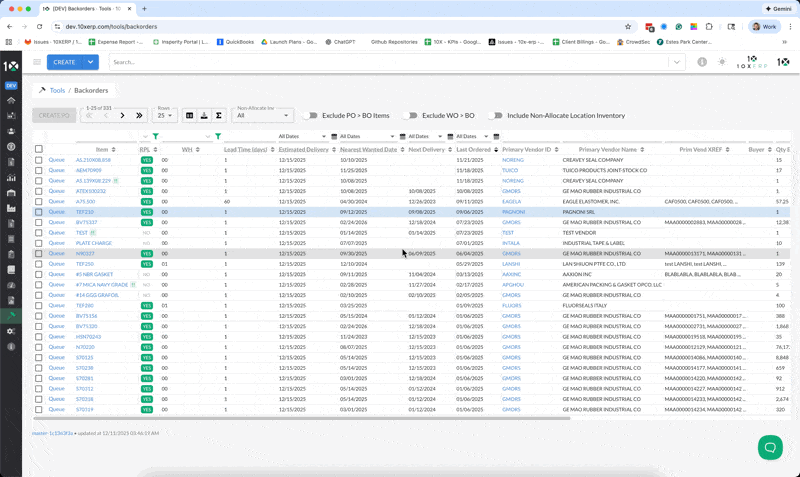Screen dimensions: 800x477
Task: Open the Non-Allocate Inv dropdown
Action: 262,116
